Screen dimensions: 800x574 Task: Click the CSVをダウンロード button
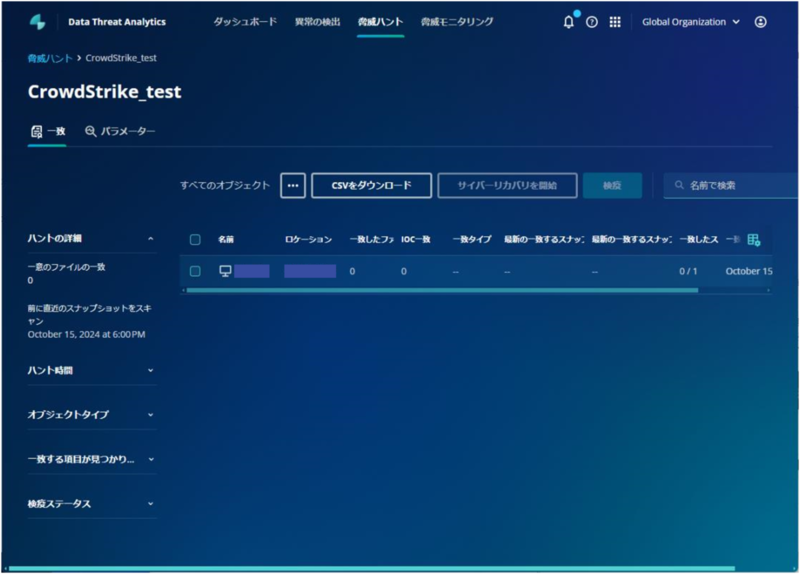point(371,185)
